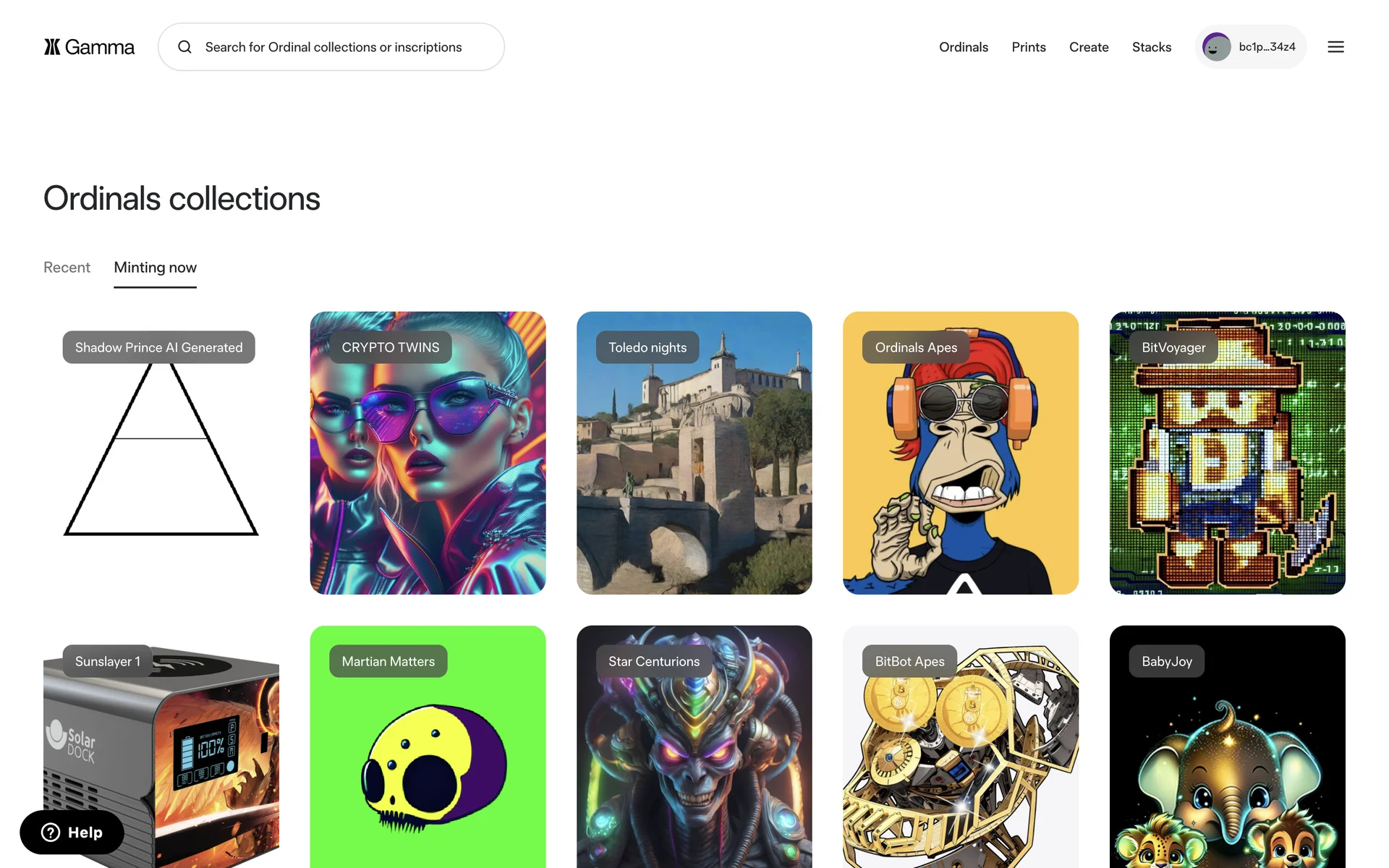
Task: Open the hamburger menu icon
Action: click(1335, 47)
